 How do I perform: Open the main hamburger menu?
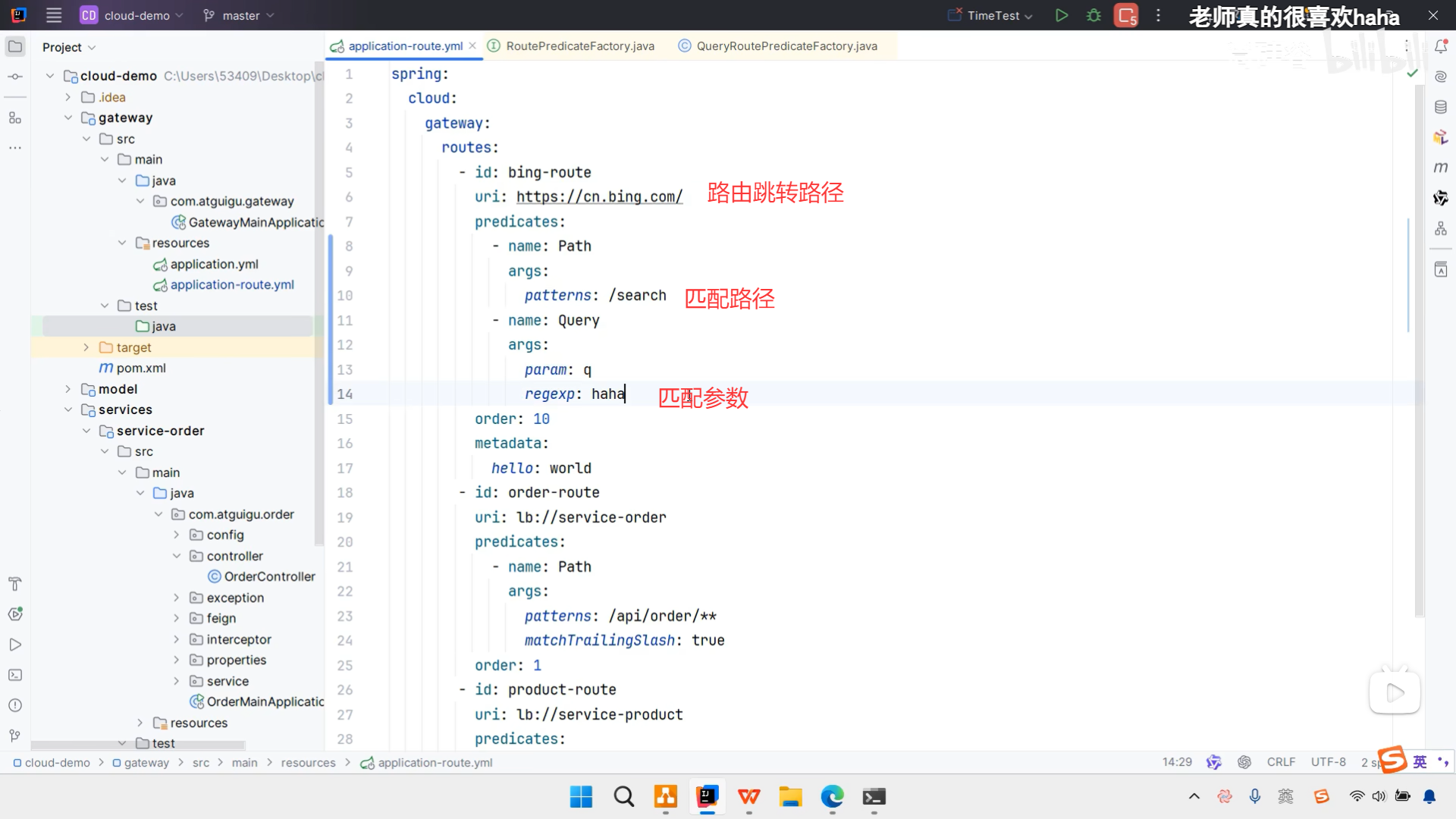pos(54,15)
